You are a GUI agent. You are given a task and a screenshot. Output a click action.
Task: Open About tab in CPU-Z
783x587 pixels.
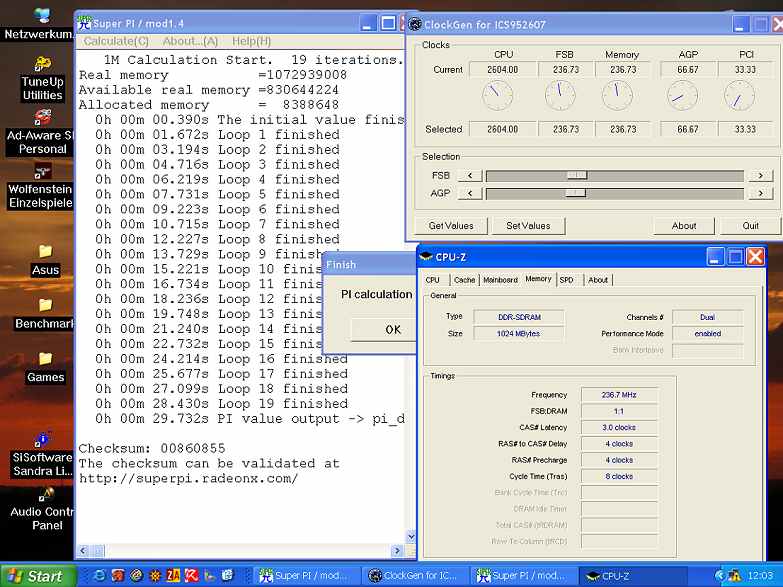[x=598, y=280]
